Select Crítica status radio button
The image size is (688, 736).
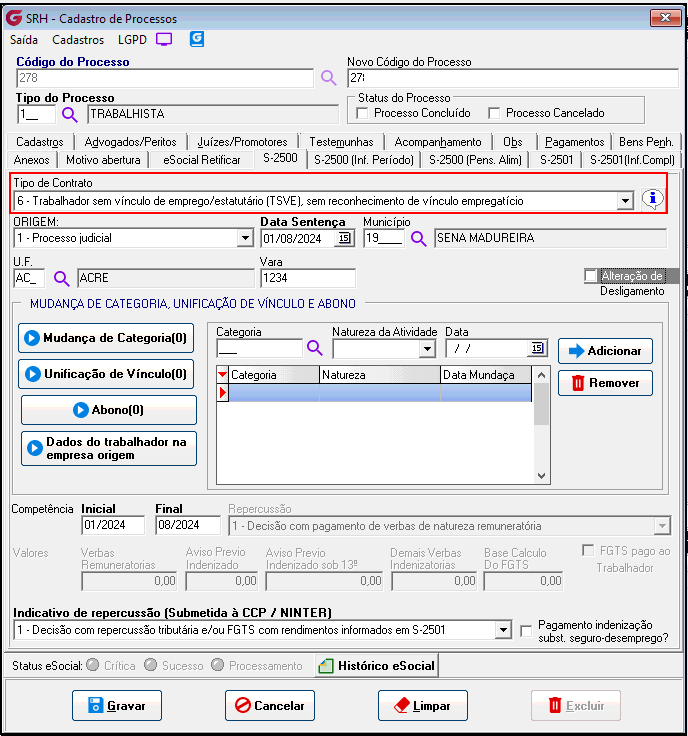coord(93,665)
